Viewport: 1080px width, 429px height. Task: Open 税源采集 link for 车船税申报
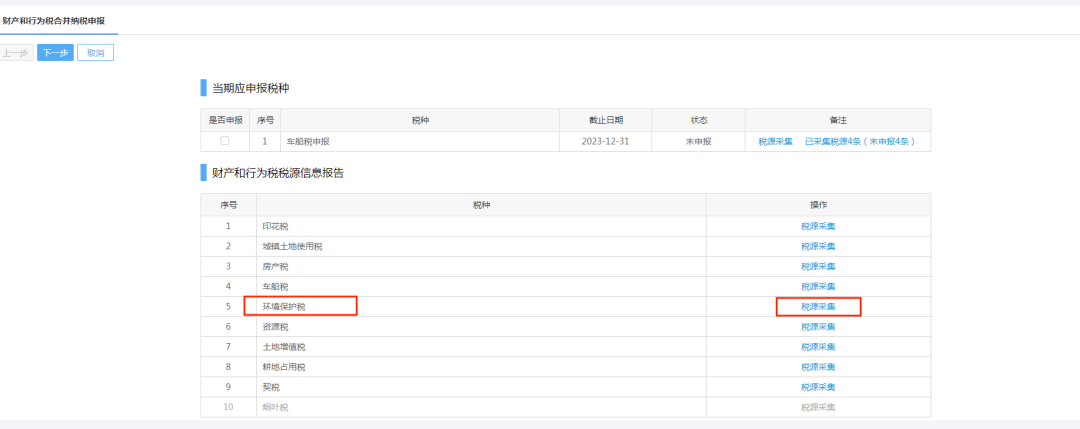tap(775, 141)
